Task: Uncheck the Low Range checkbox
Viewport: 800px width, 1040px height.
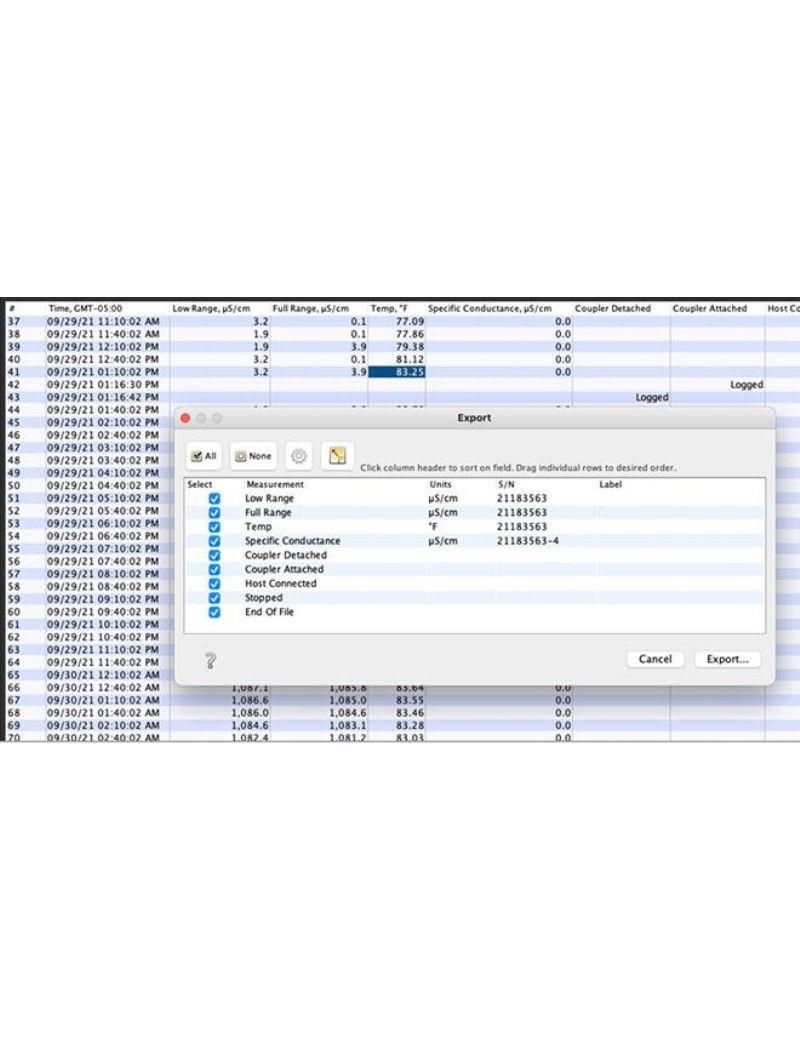Action: [214, 498]
